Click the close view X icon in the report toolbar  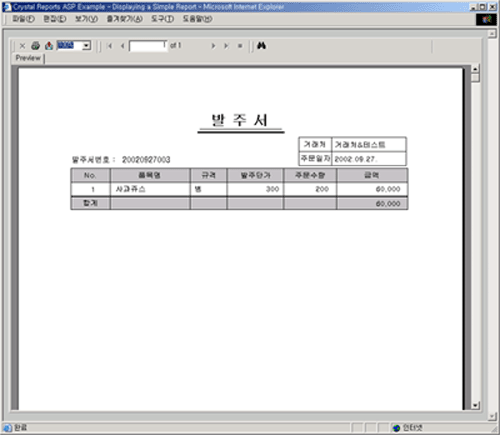click(x=22, y=46)
